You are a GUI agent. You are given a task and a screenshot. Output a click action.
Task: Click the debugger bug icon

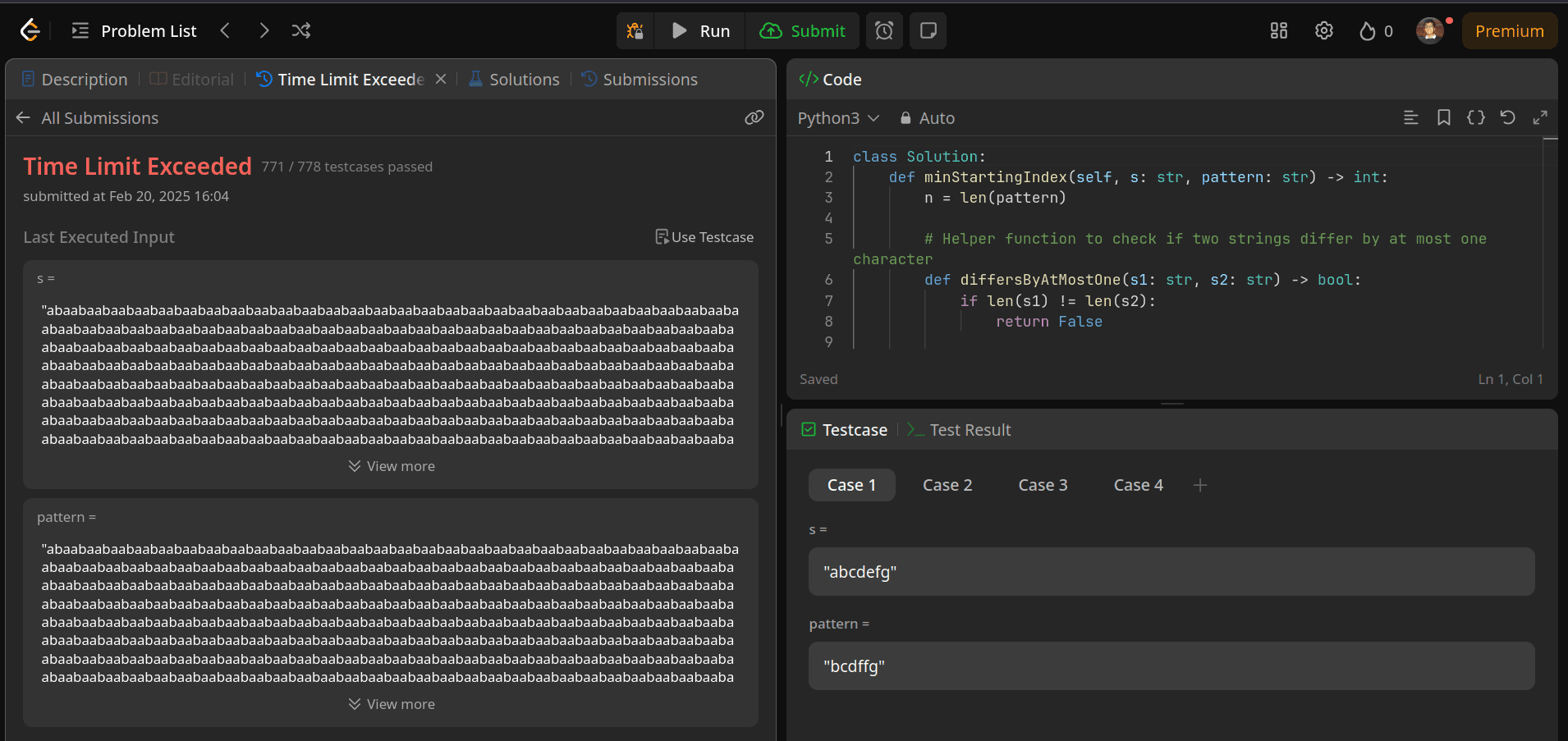[x=635, y=31]
